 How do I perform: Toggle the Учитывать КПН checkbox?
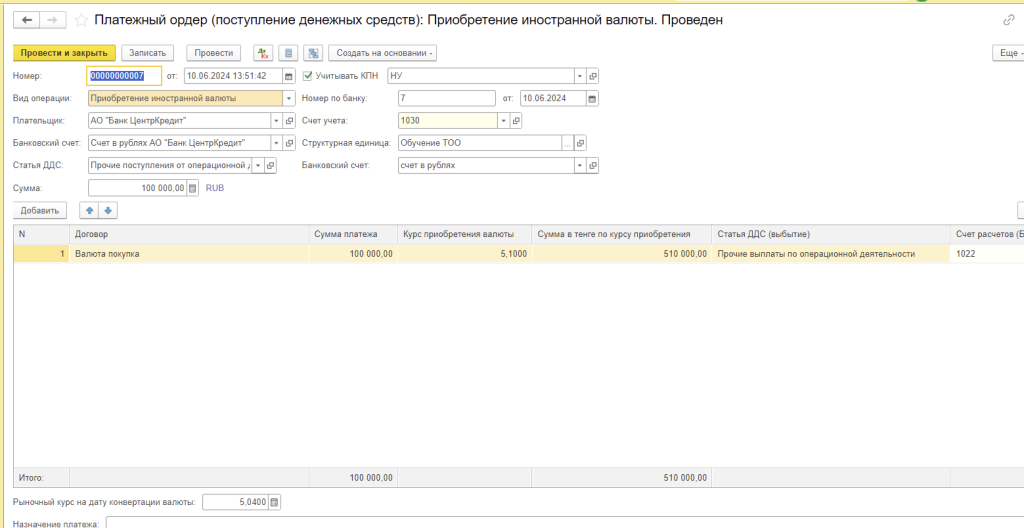pyautogui.click(x=308, y=76)
